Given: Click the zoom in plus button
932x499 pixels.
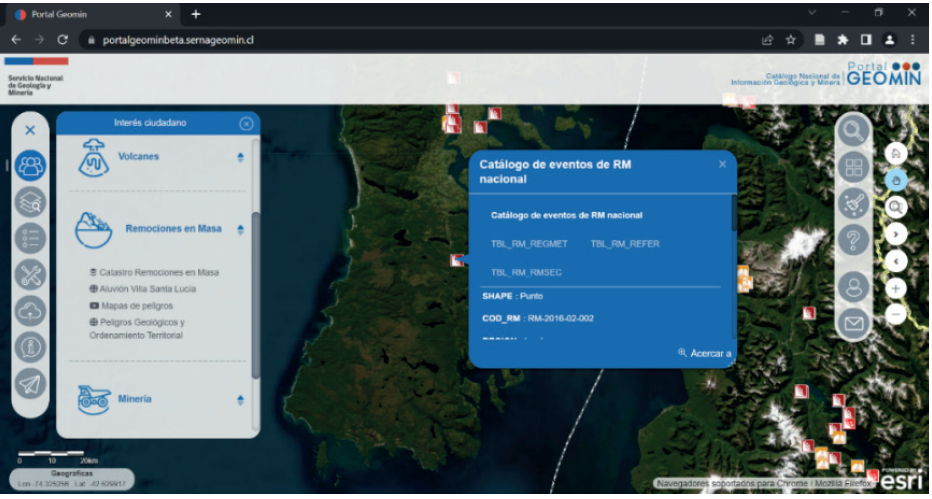Looking at the screenshot, I should tap(895, 287).
